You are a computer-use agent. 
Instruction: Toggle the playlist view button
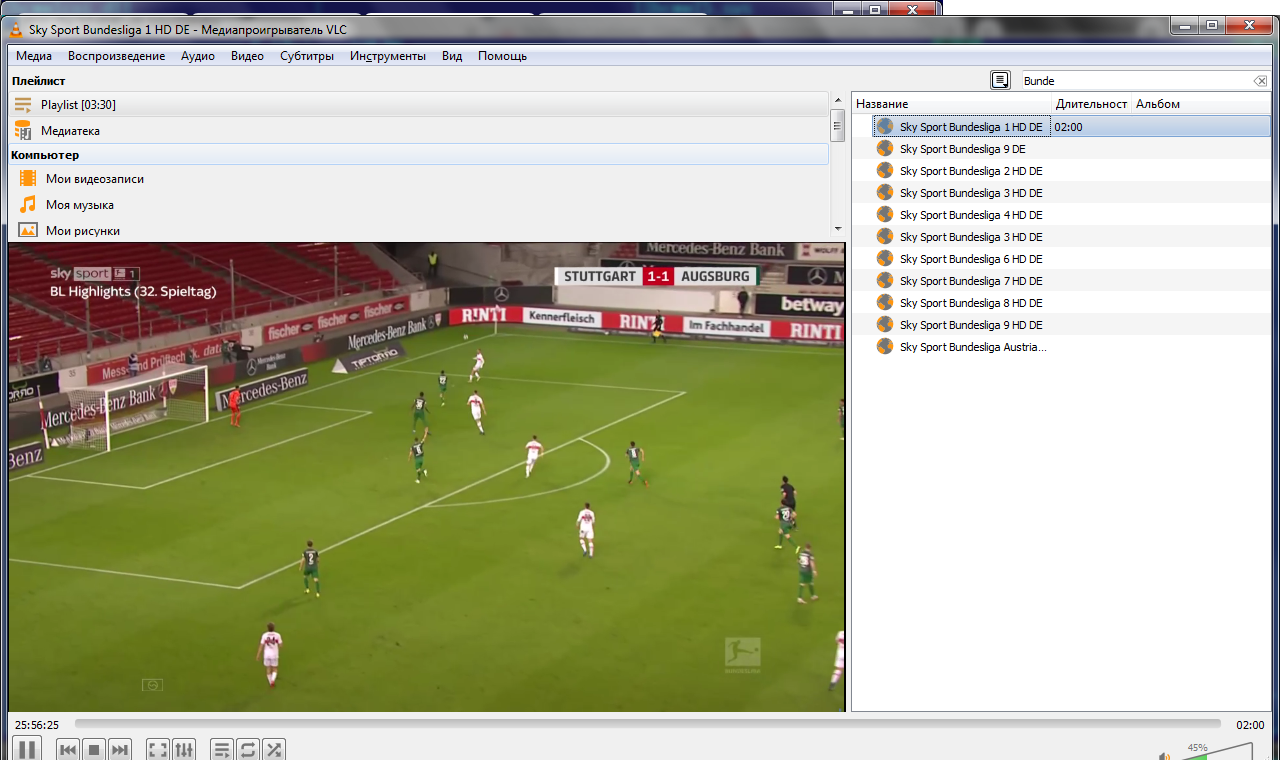pyautogui.click(x=222, y=749)
